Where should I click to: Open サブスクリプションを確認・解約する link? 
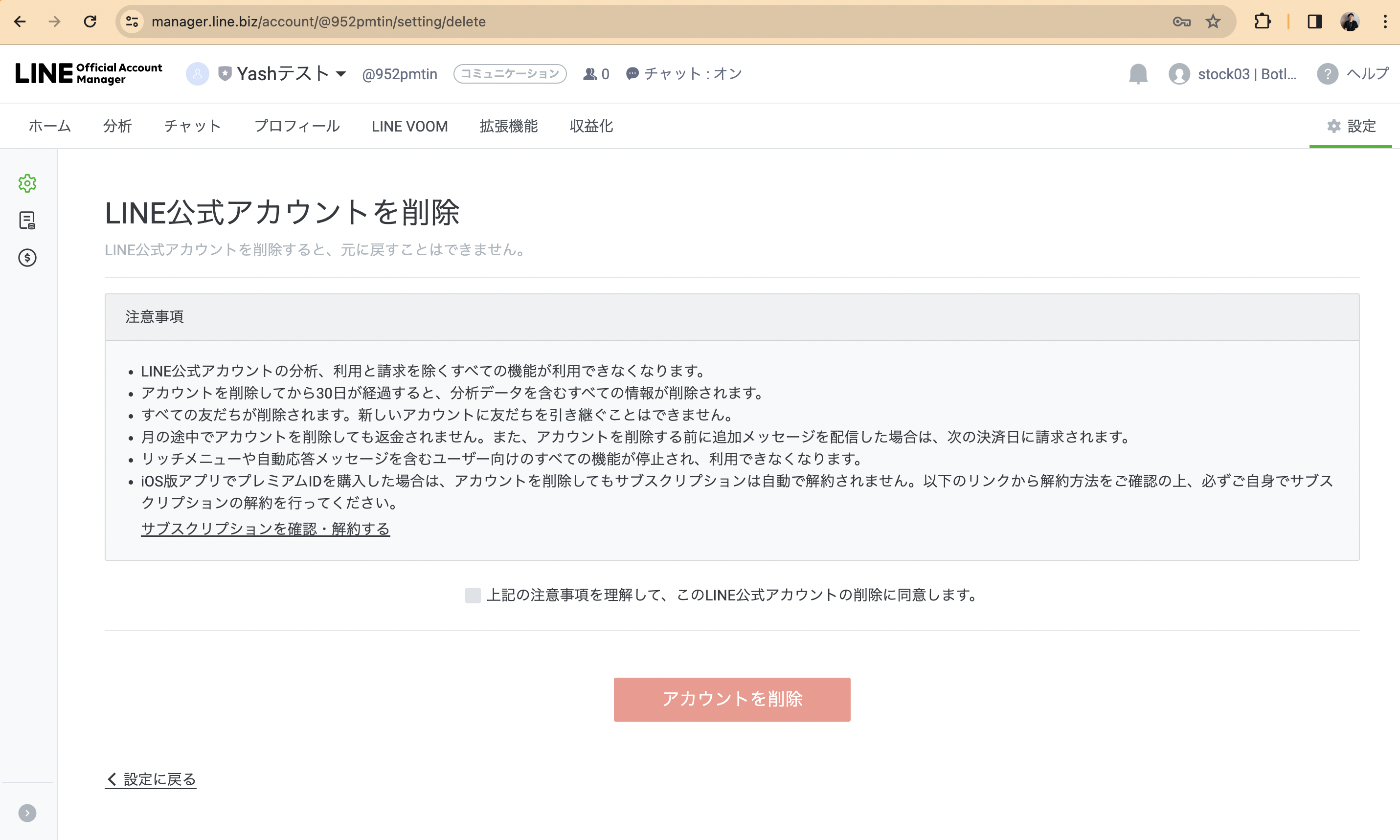[265, 529]
